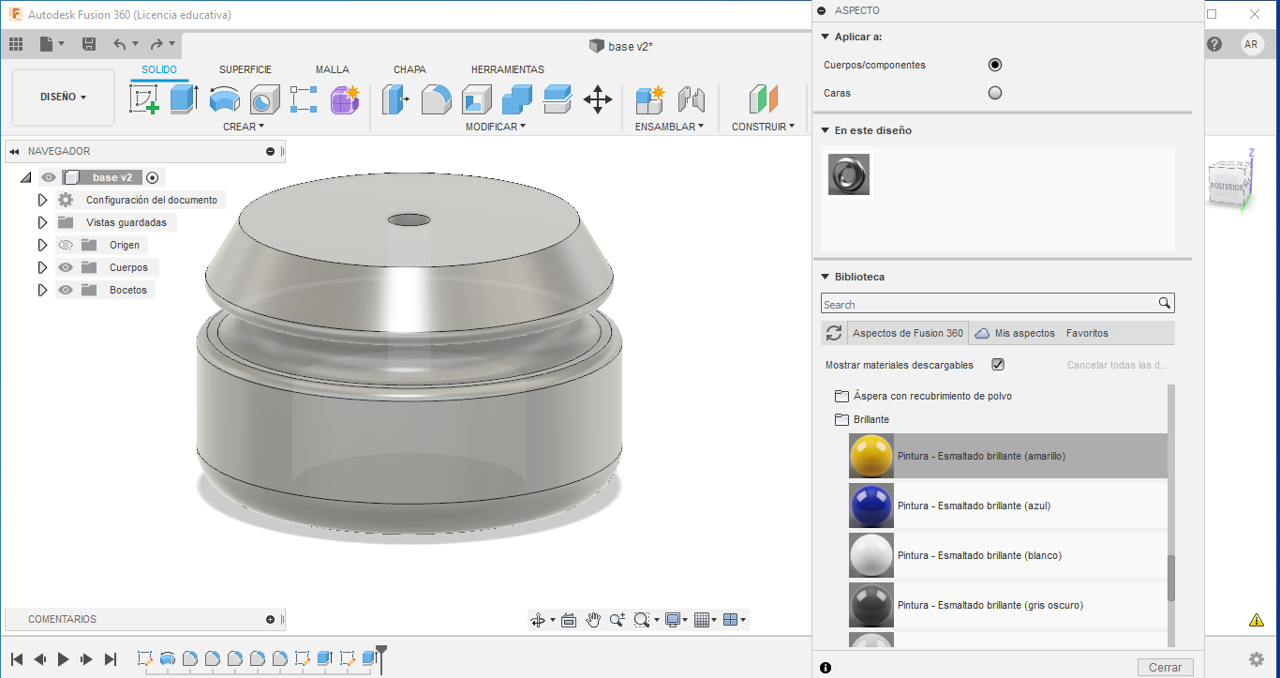Collapse the Biblioteca section
The width and height of the screenshot is (1280, 678).
coord(826,277)
